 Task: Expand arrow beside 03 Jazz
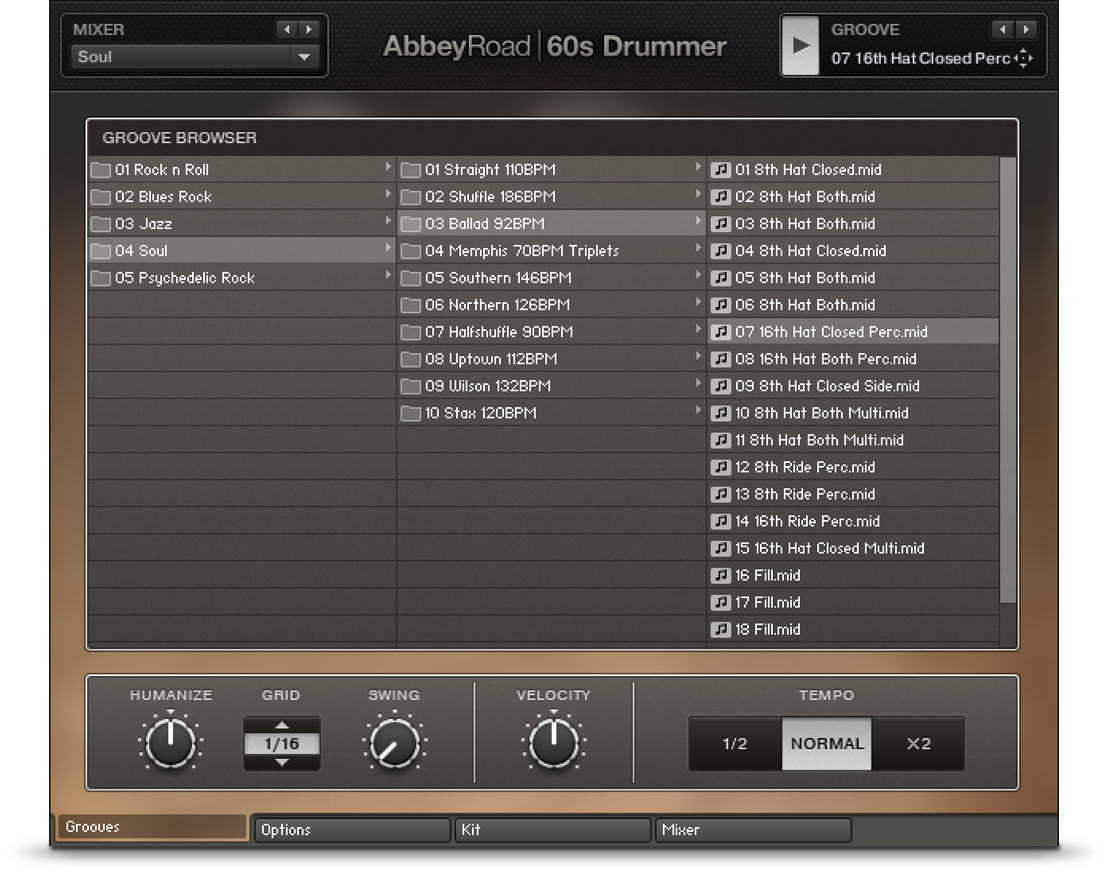388,221
